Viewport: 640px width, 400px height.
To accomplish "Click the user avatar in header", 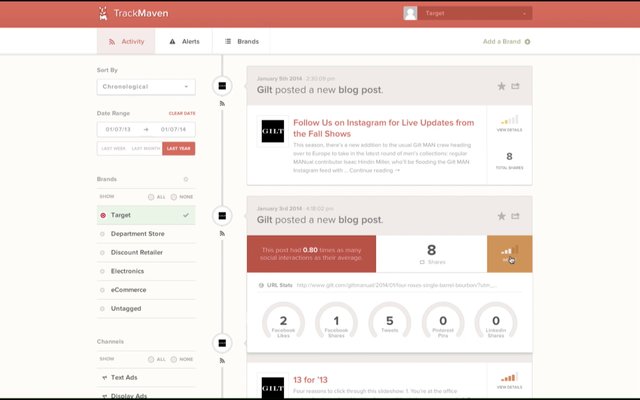I will click(410, 13).
